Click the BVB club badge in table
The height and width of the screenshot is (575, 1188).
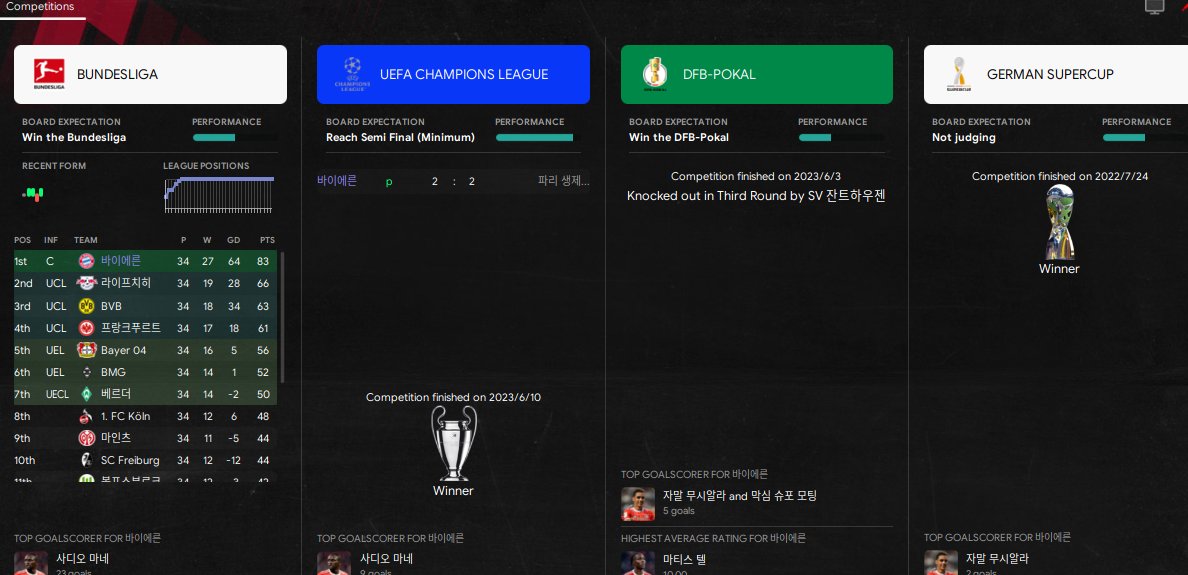pos(86,306)
